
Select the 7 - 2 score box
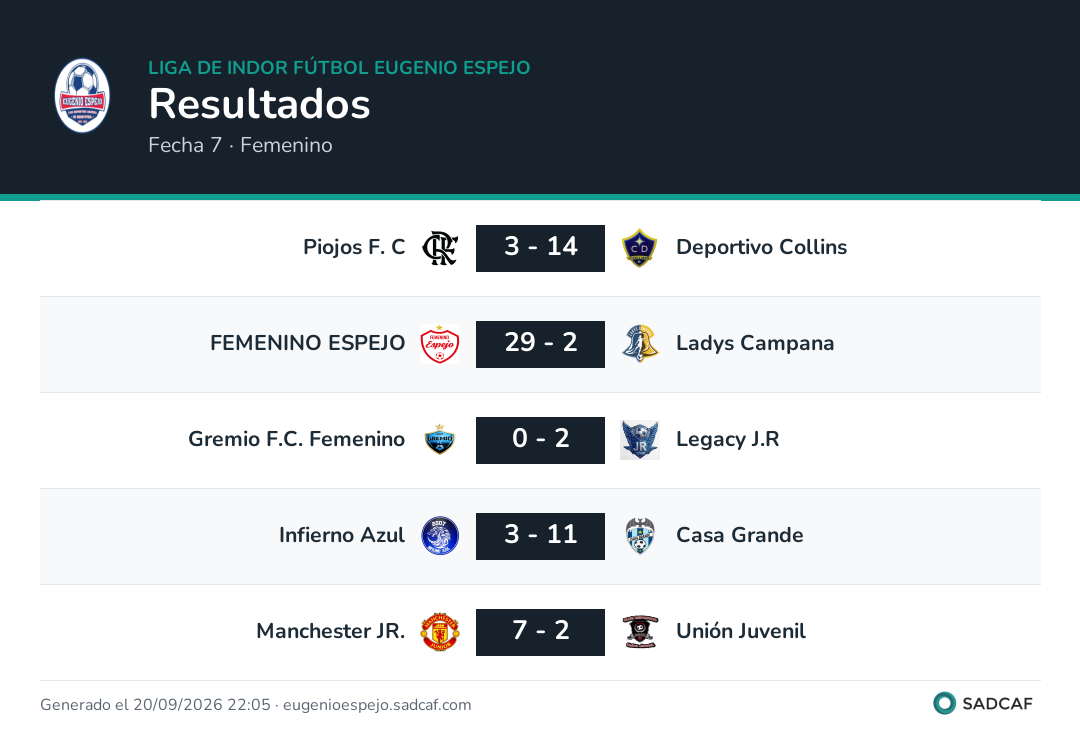541,632
